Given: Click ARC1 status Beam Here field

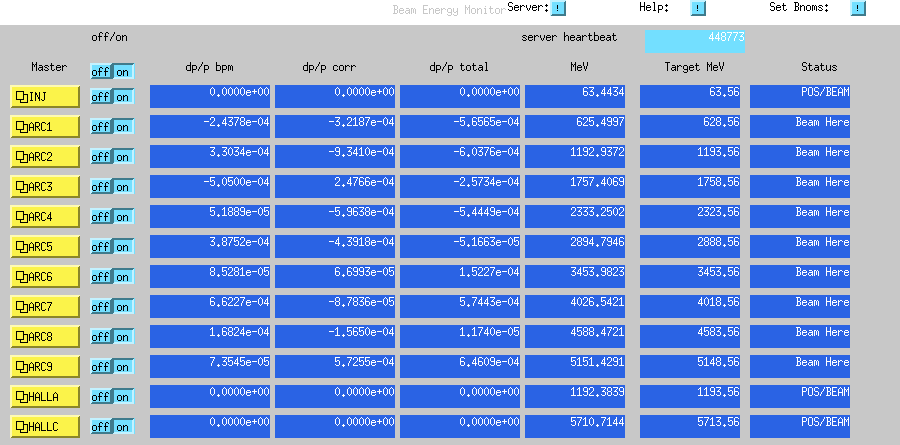Looking at the screenshot, I should 800,126.
